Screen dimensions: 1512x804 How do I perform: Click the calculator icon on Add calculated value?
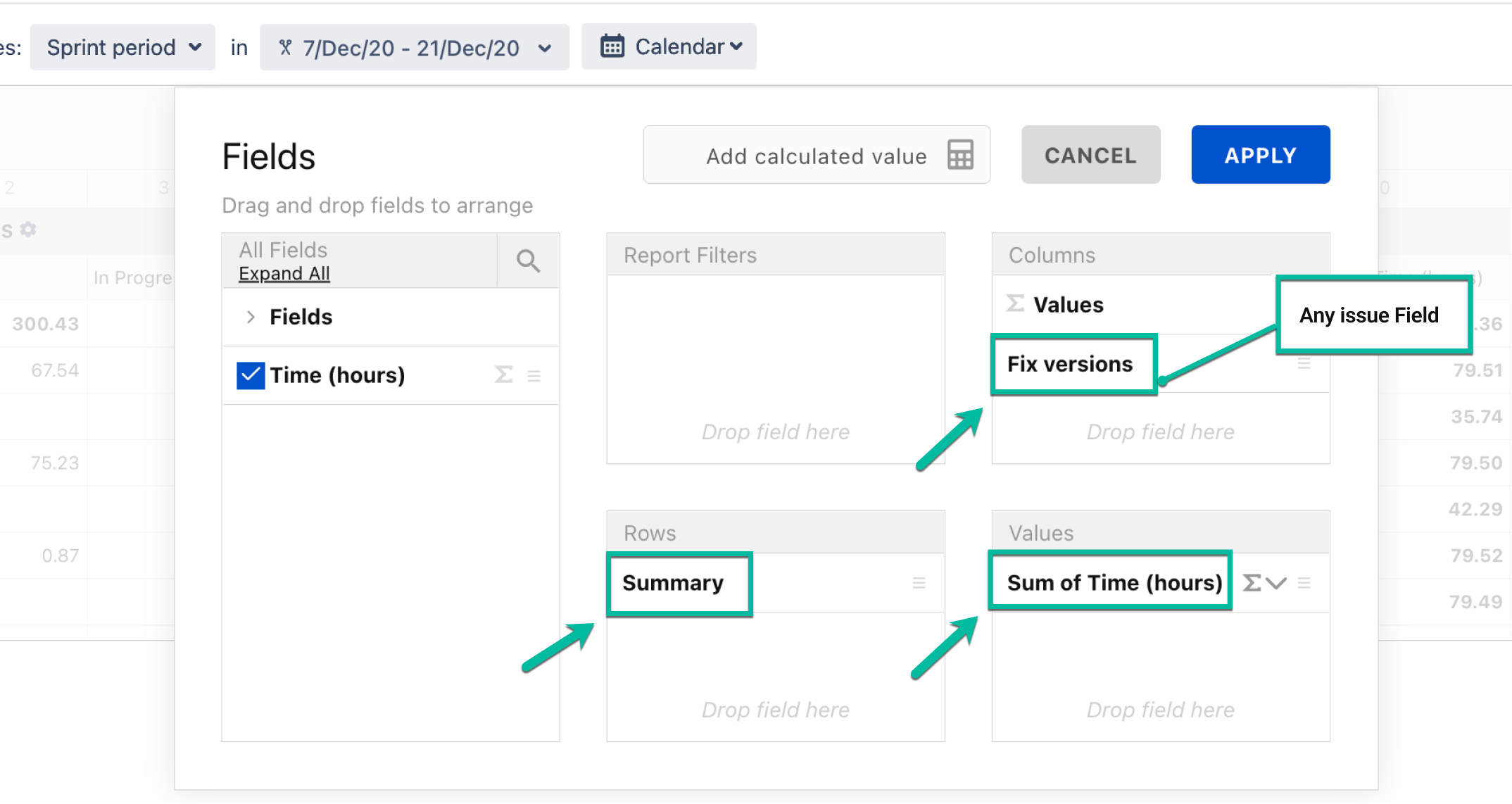[960, 155]
